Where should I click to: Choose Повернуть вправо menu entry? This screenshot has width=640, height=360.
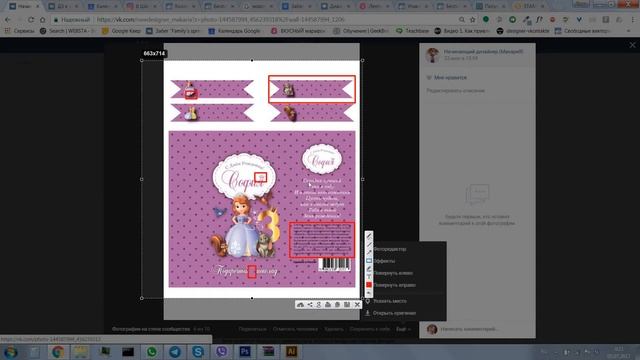tap(394, 285)
